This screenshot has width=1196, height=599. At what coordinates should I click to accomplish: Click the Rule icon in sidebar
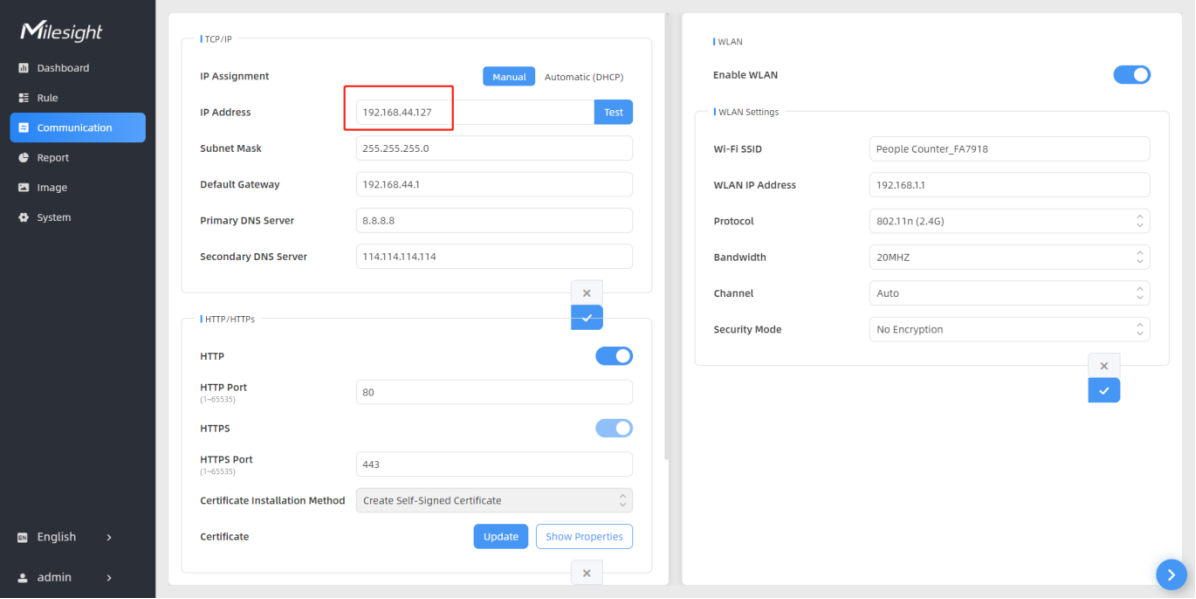24,98
